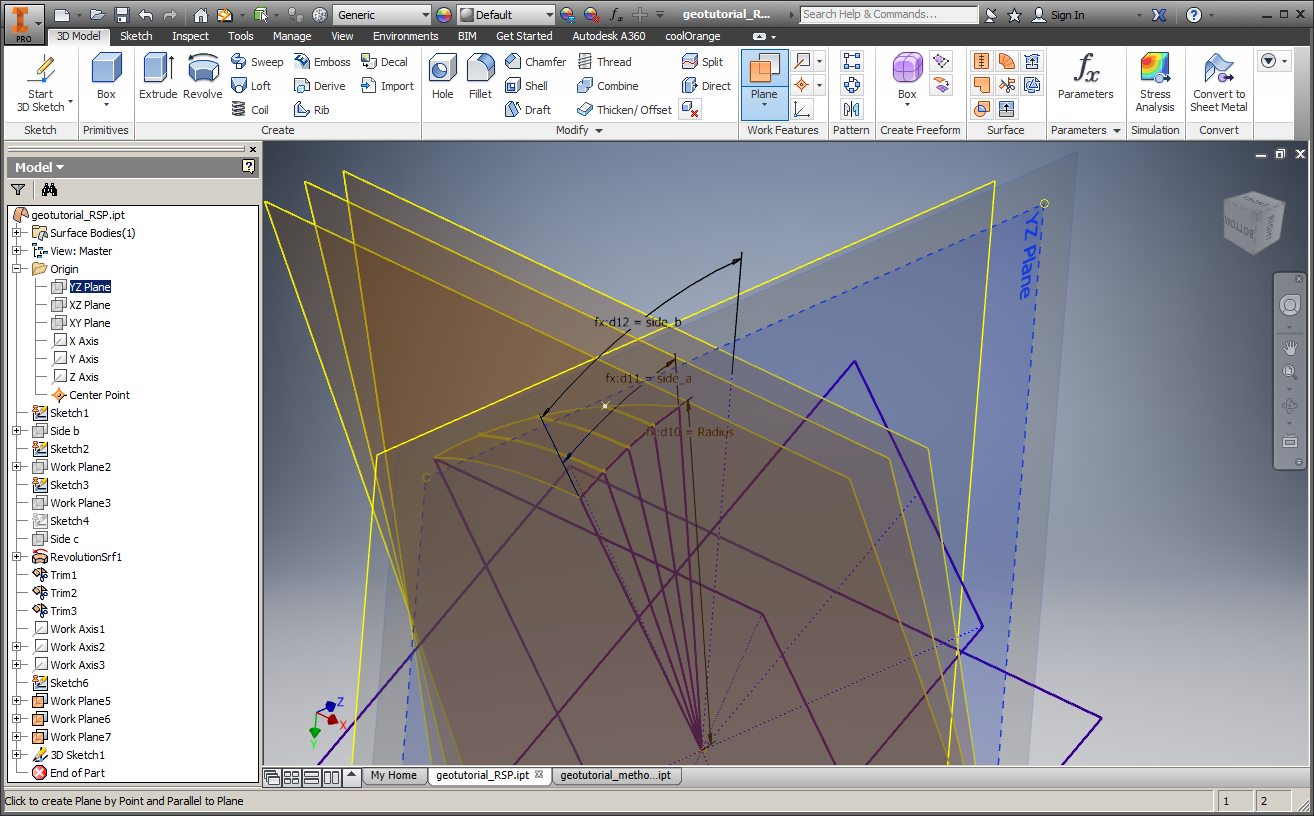Select the Revolve tool
1314x816 pixels.
(203, 77)
